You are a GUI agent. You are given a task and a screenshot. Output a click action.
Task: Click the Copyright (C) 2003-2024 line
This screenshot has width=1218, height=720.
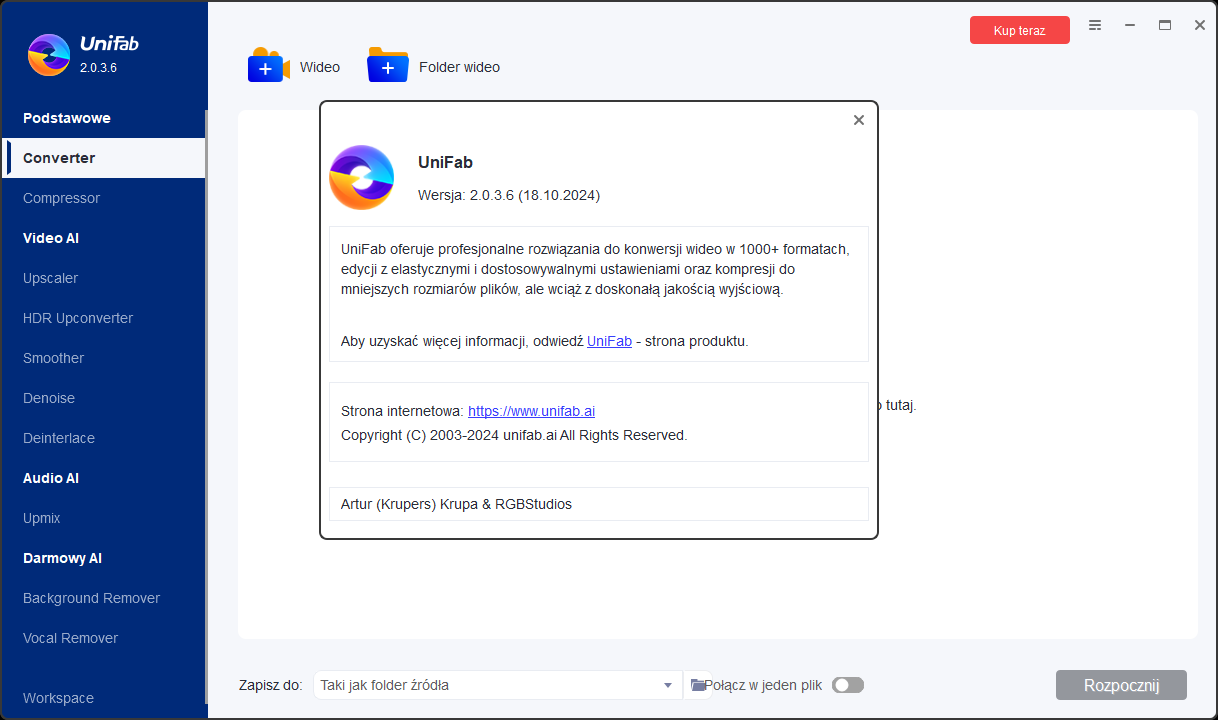pyautogui.click(x=514, y=435)
